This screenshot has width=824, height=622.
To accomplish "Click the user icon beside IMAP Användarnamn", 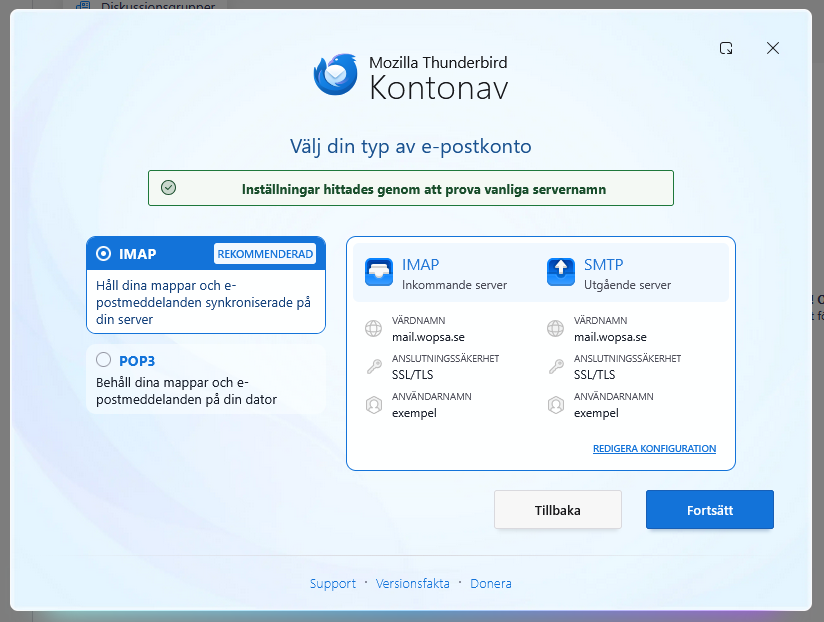I will tap(374, 405).
